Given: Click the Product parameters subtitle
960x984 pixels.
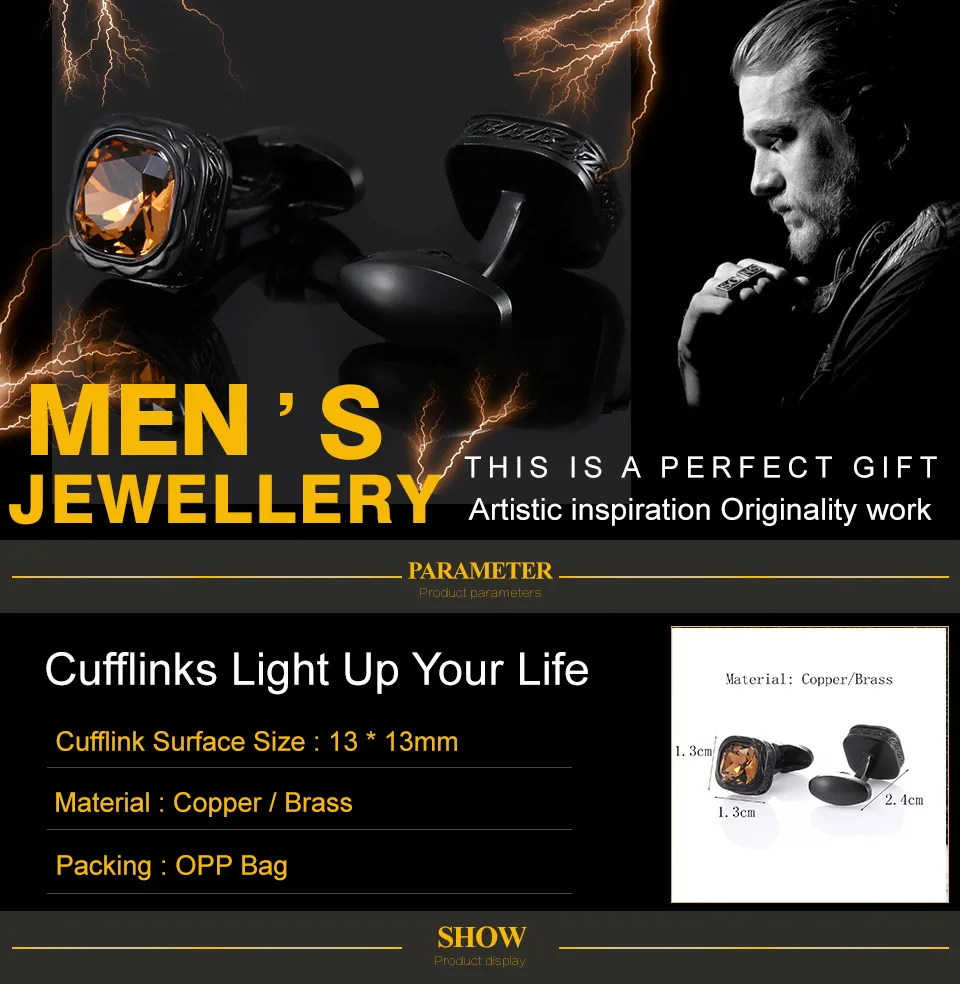Looking at the screenshot, I should 480,593.
